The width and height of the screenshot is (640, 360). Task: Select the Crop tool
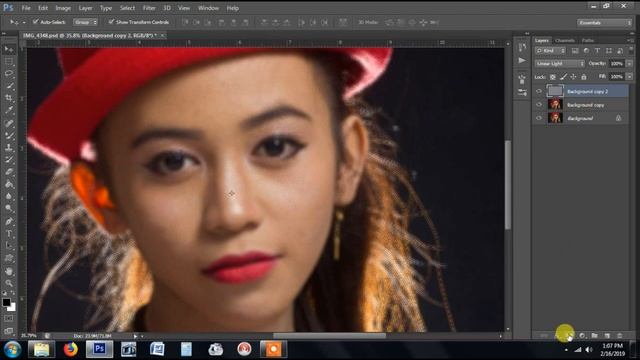pos(9,98)
